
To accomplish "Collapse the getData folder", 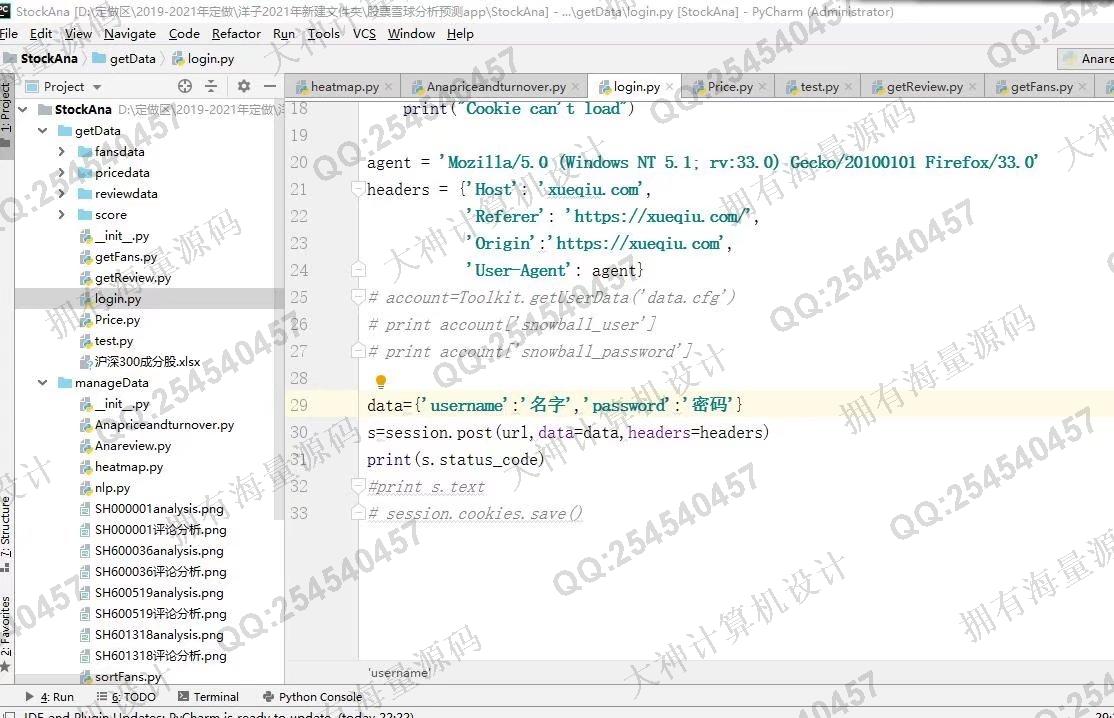I will pyautogui.click(x=43, y=131).
